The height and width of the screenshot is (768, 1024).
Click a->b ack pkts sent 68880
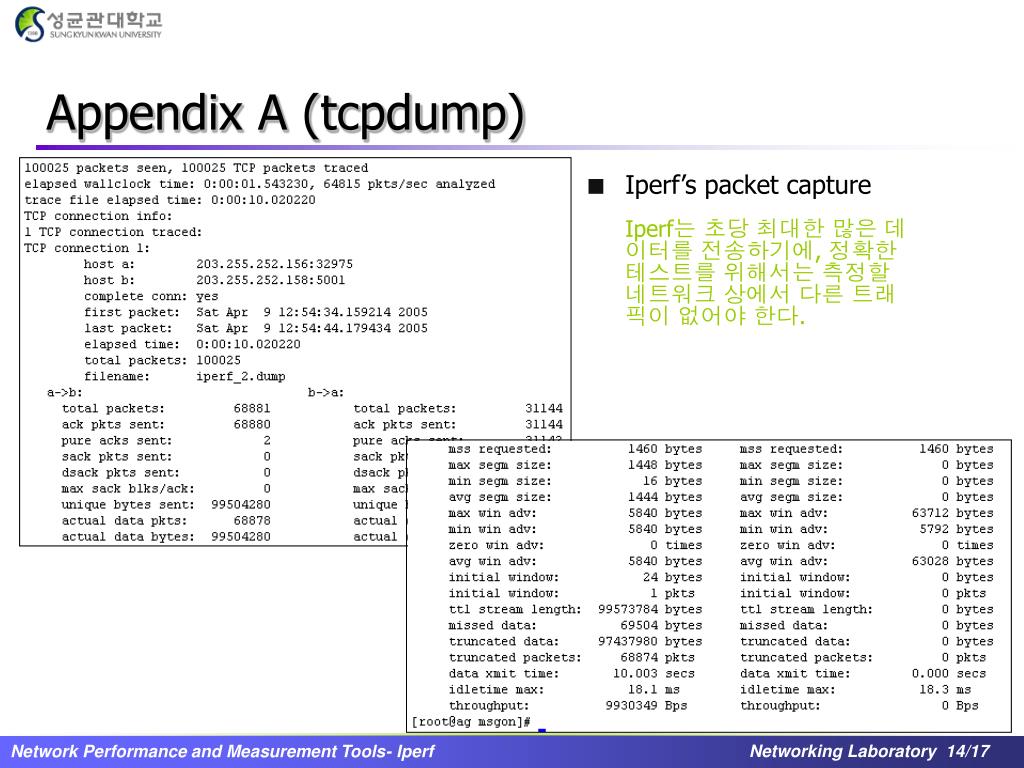coord(251,424)
